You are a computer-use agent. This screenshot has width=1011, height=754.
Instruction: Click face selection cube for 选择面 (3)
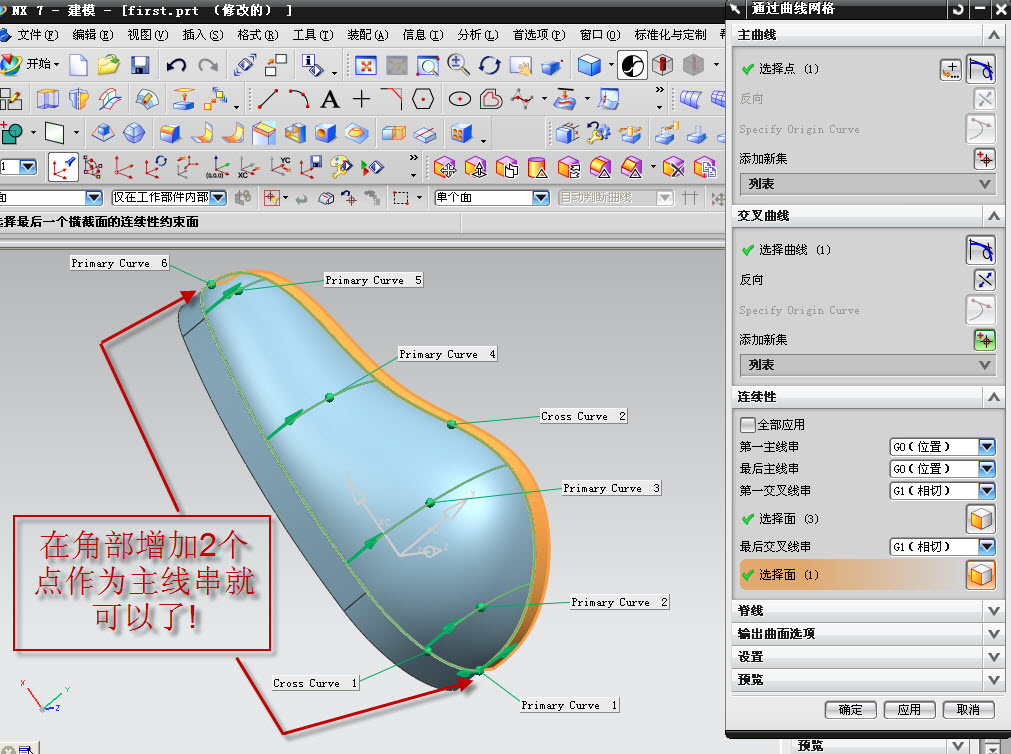(981, 519)
